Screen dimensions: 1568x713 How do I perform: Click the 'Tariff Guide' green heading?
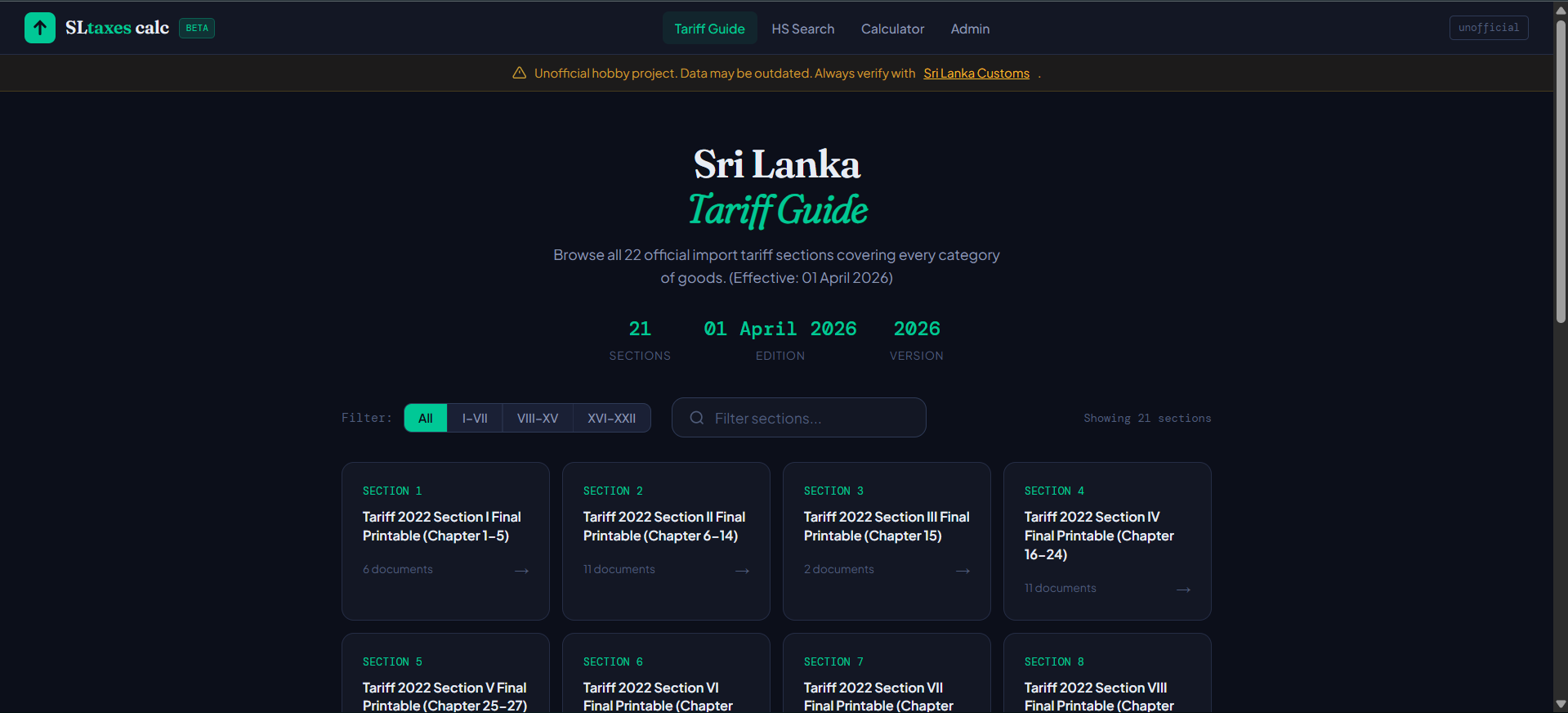[778, 210]
